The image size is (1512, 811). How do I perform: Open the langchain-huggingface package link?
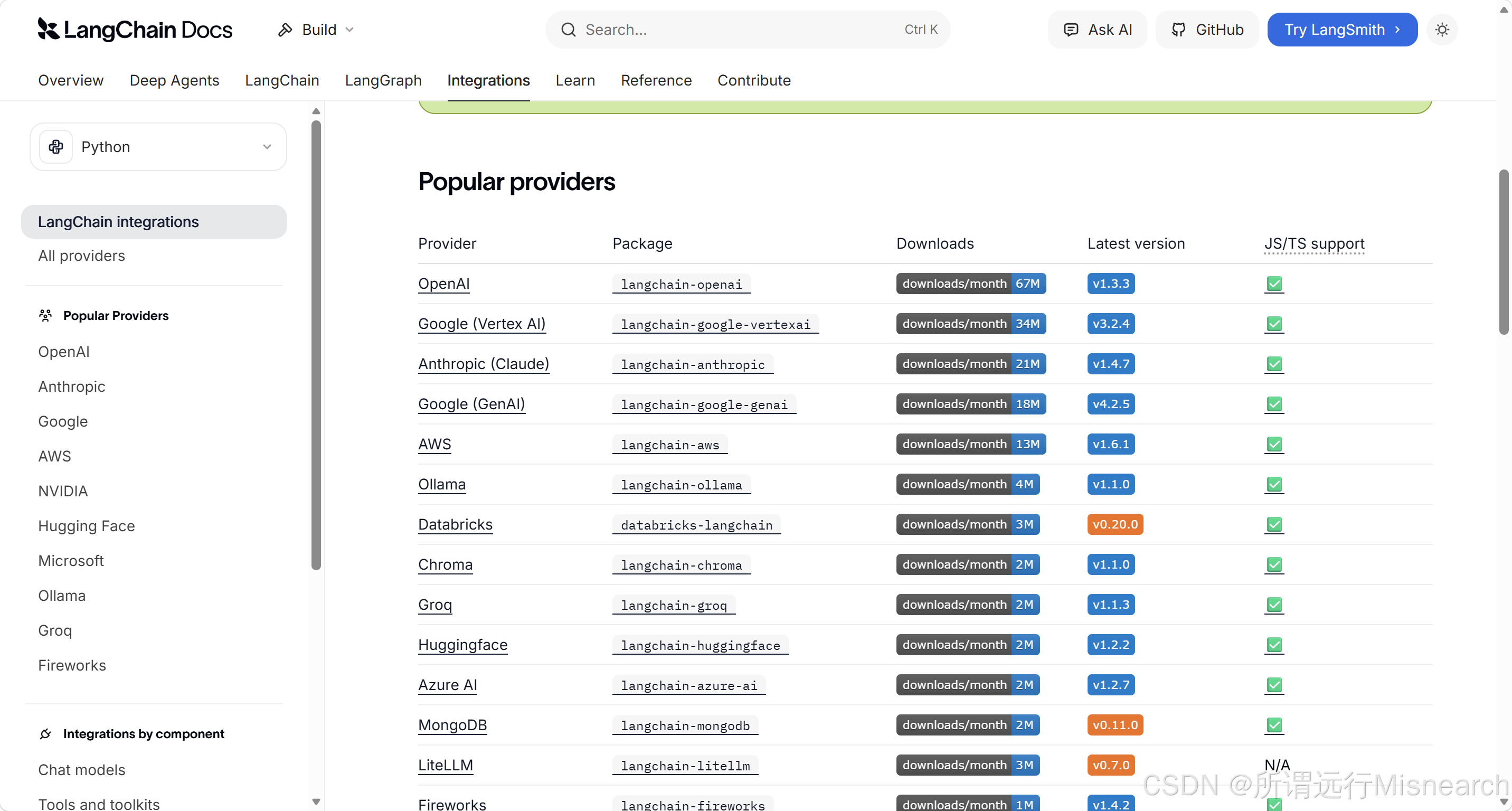(x=701, y=646)
